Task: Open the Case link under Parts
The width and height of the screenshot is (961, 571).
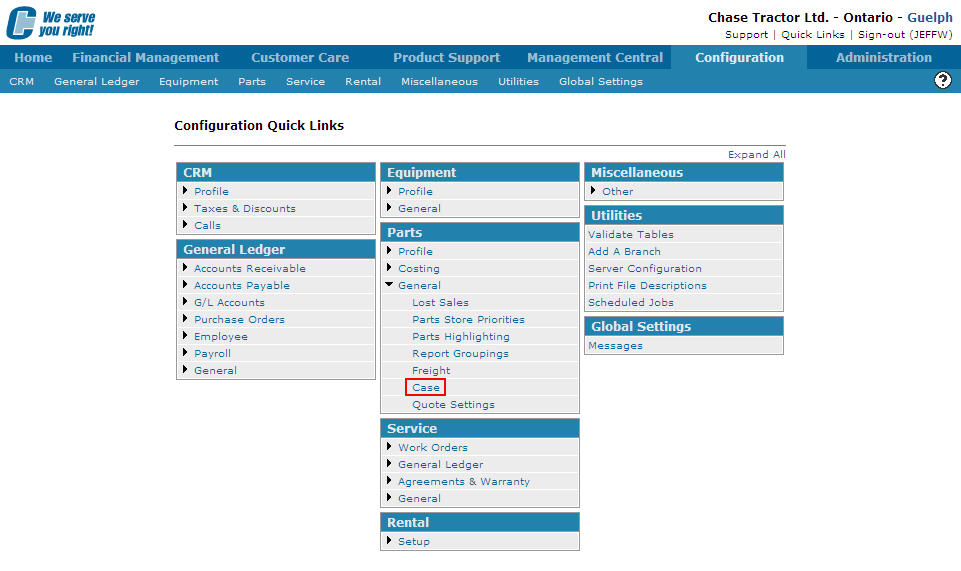Action: [426, 388]
